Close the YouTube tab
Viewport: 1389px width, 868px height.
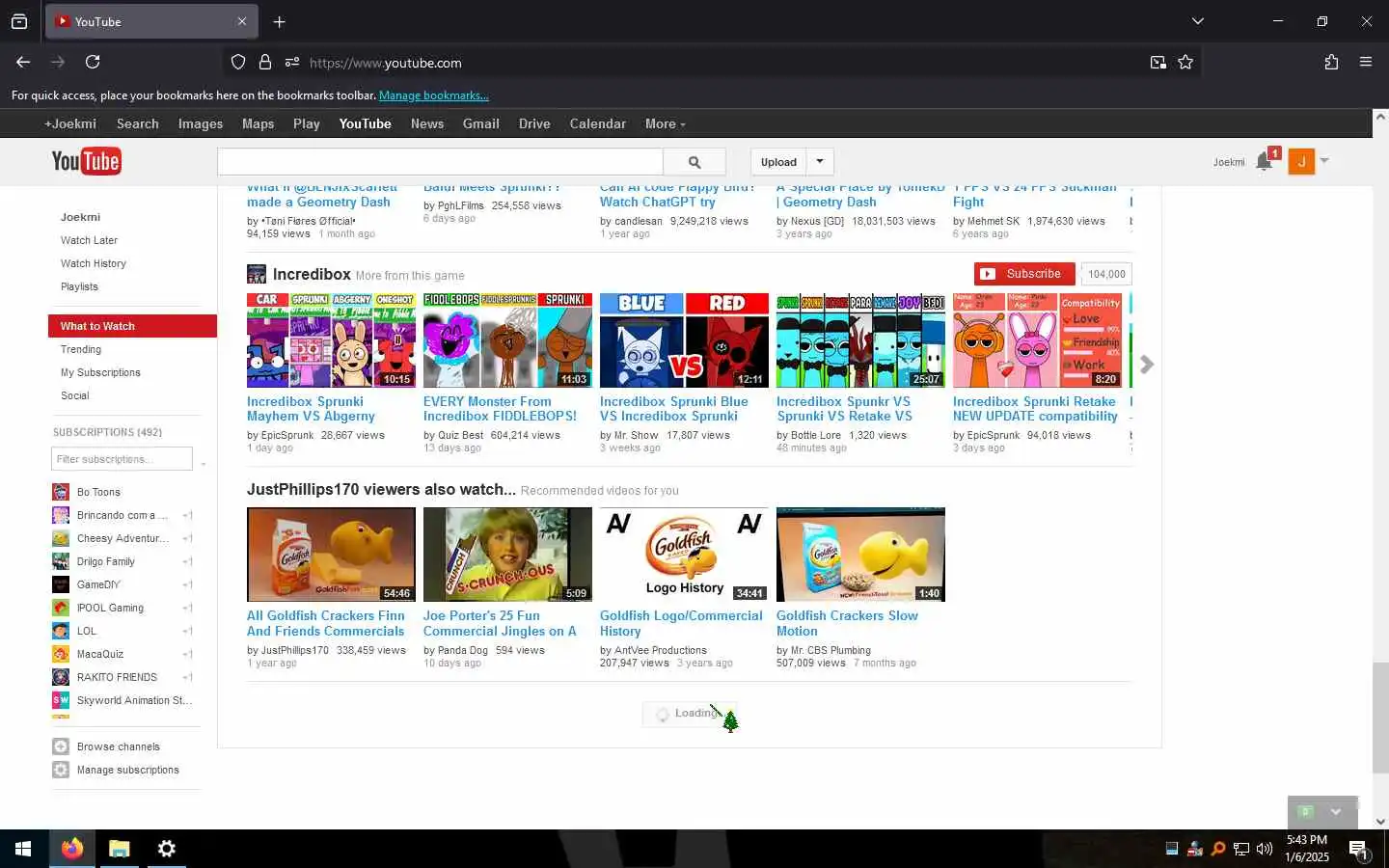point(242,21)
